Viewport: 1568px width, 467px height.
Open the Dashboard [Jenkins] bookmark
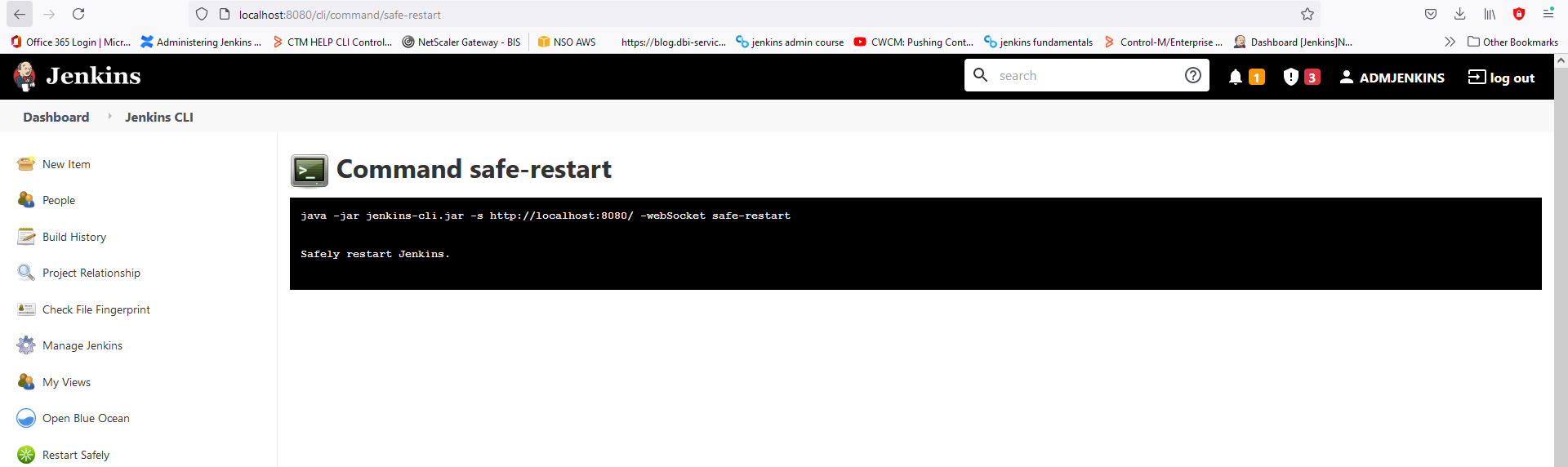(x=1294, y=42)
